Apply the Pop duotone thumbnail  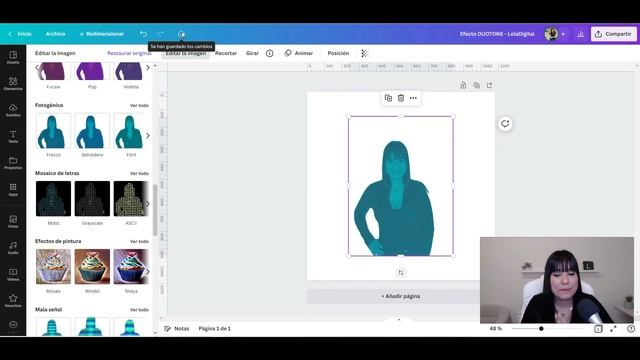pos(92,71)
